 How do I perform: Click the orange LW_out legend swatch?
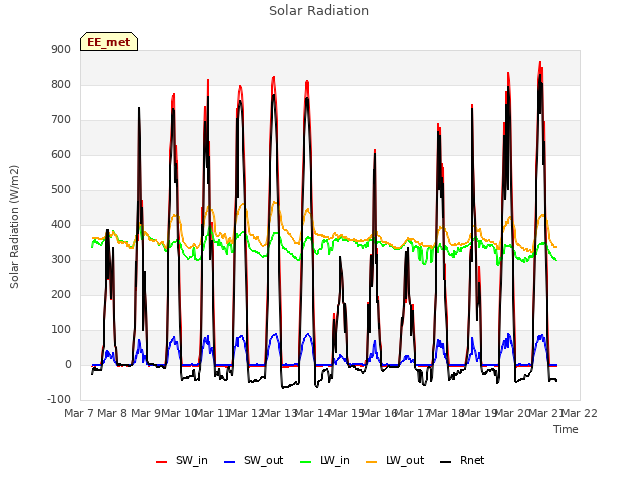(x=372, y=462)
